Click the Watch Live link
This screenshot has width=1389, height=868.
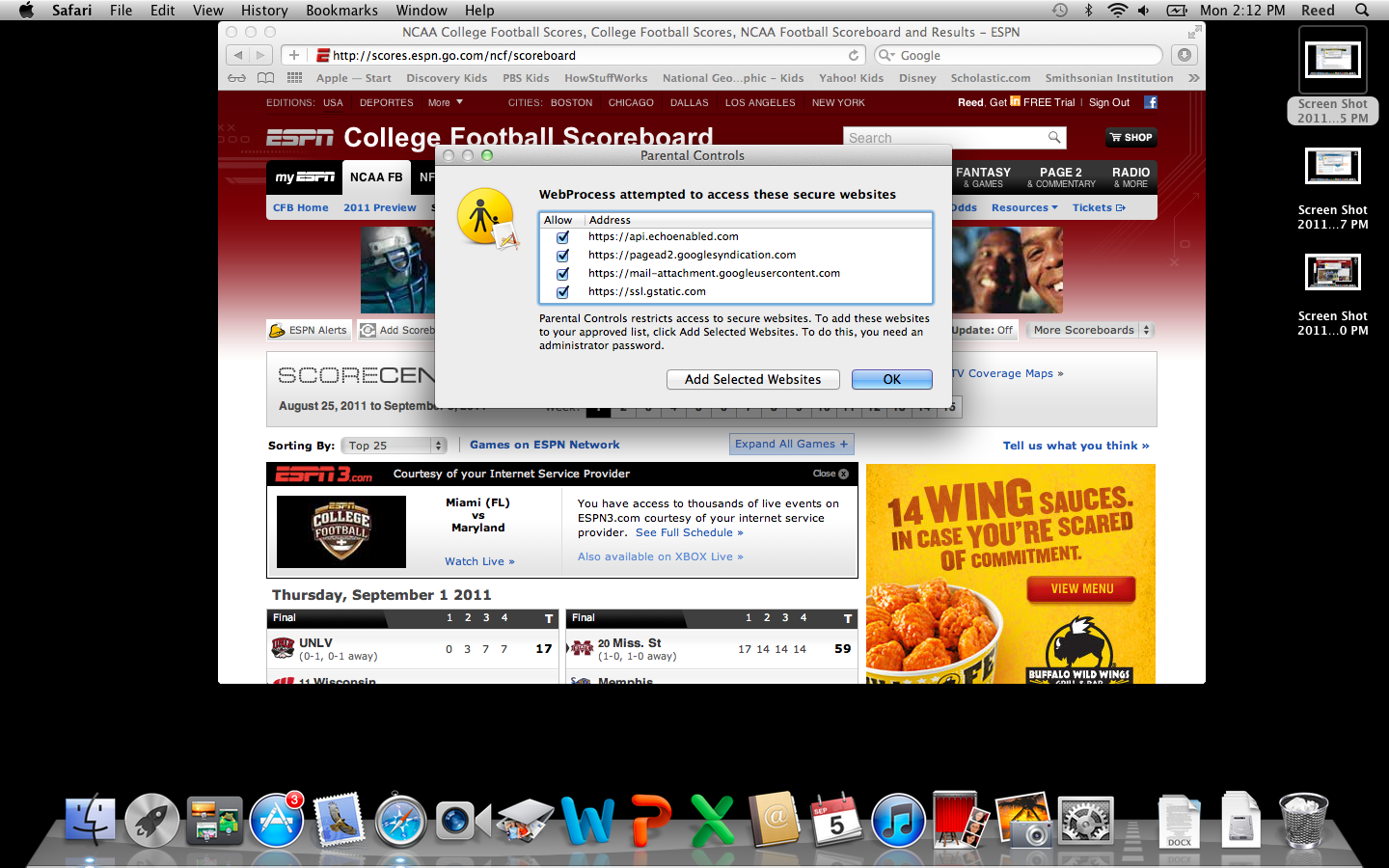pyautogui.click(x=479, y=561)
